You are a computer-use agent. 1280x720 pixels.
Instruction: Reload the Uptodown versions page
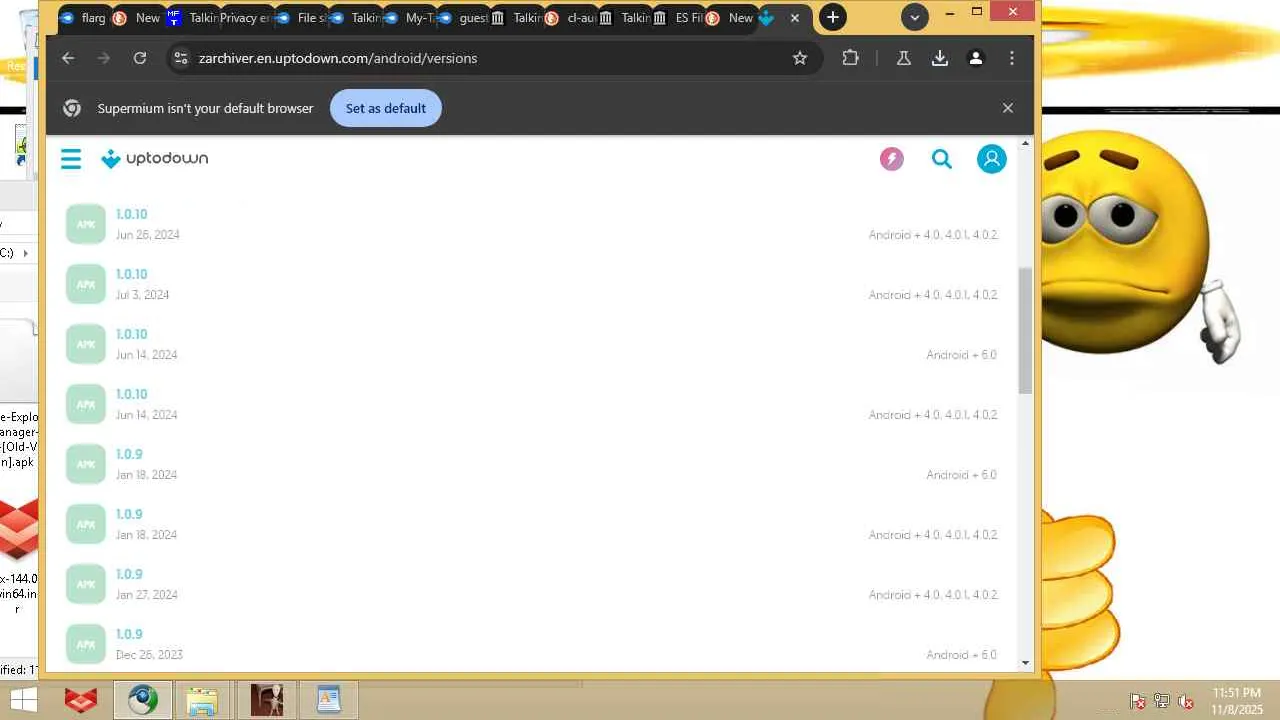pos(140,58)
